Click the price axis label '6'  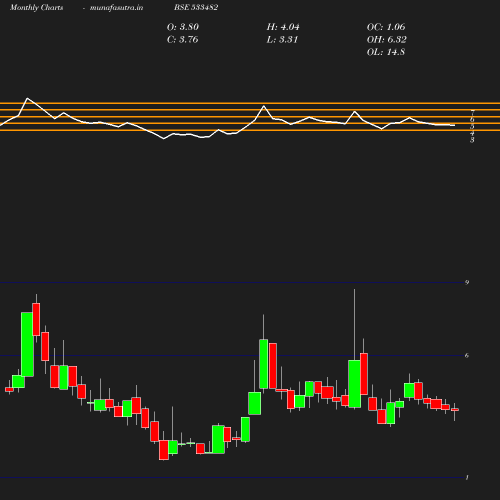(x=467, y=356)
